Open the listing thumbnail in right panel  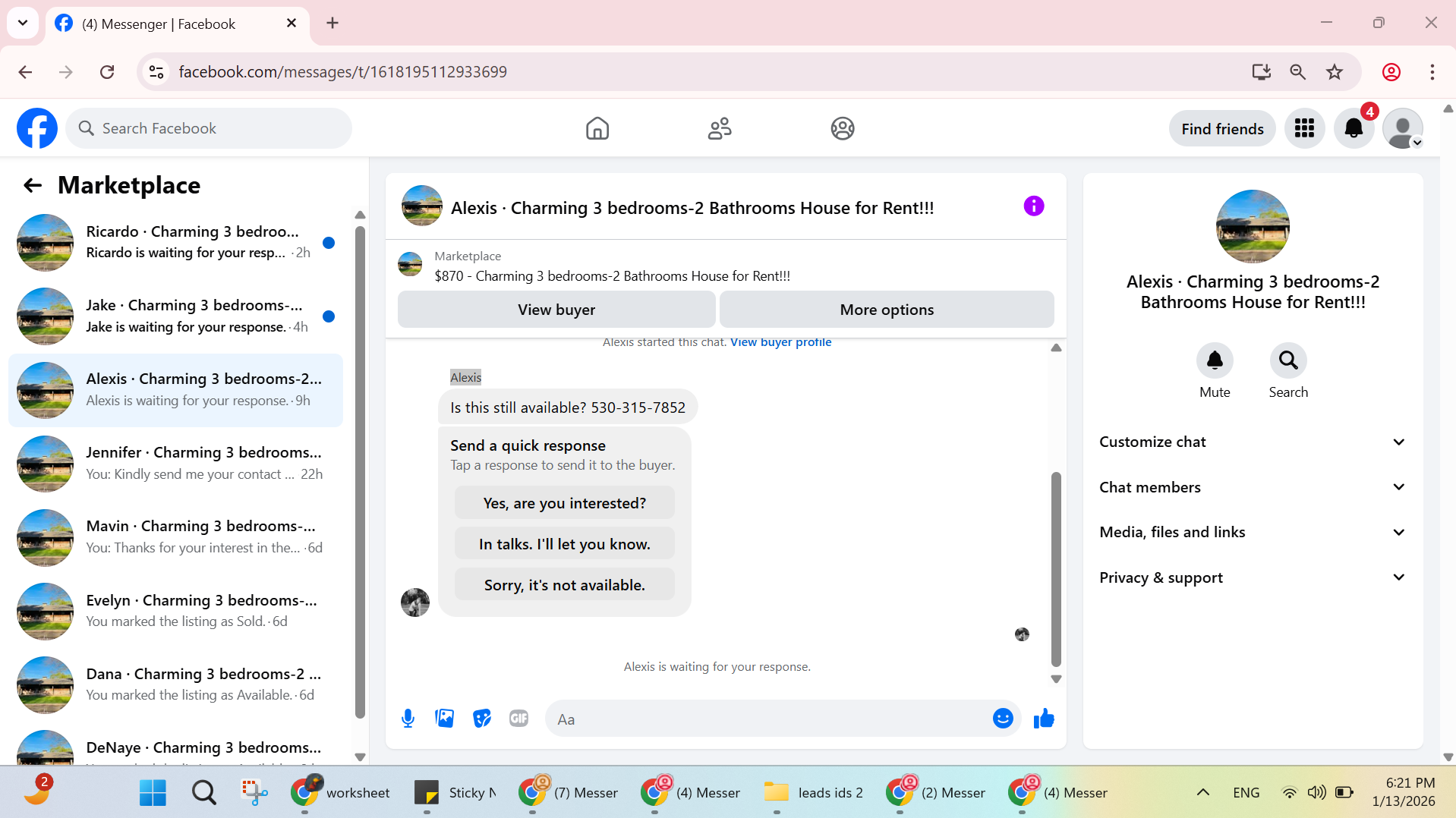tap(1253, 226)
